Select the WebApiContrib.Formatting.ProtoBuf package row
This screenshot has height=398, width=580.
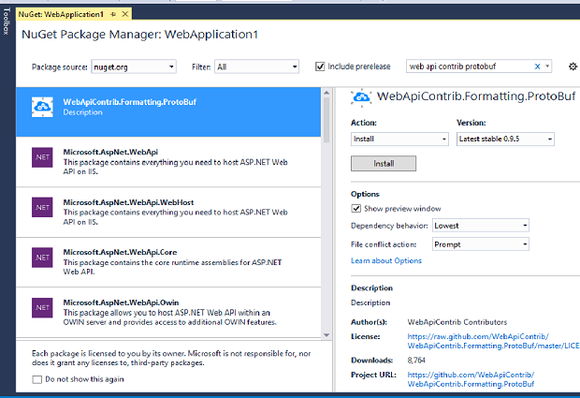point(169,112)
